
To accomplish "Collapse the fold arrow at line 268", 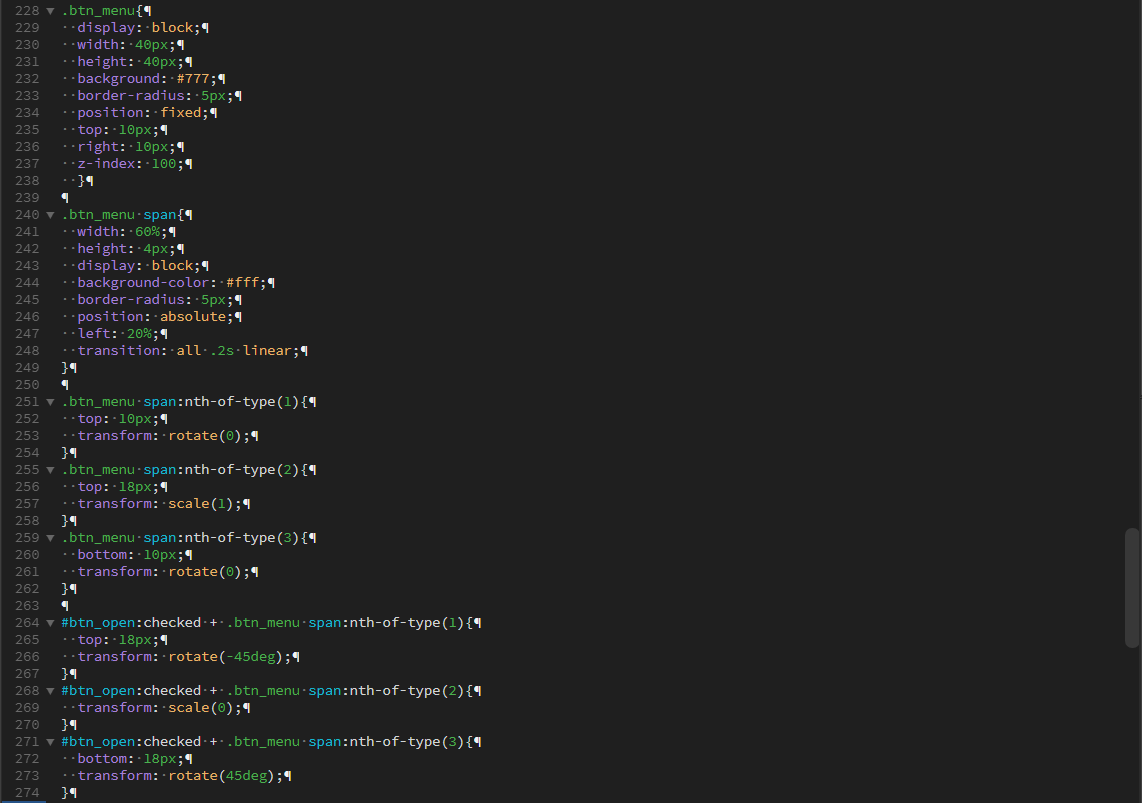I will [50, 691].
